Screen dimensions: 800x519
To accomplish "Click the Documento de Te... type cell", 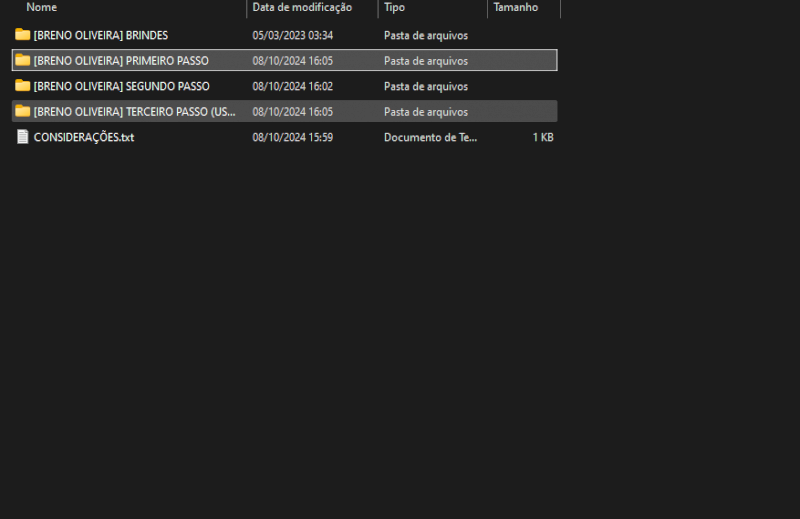I will coord(431,137).
